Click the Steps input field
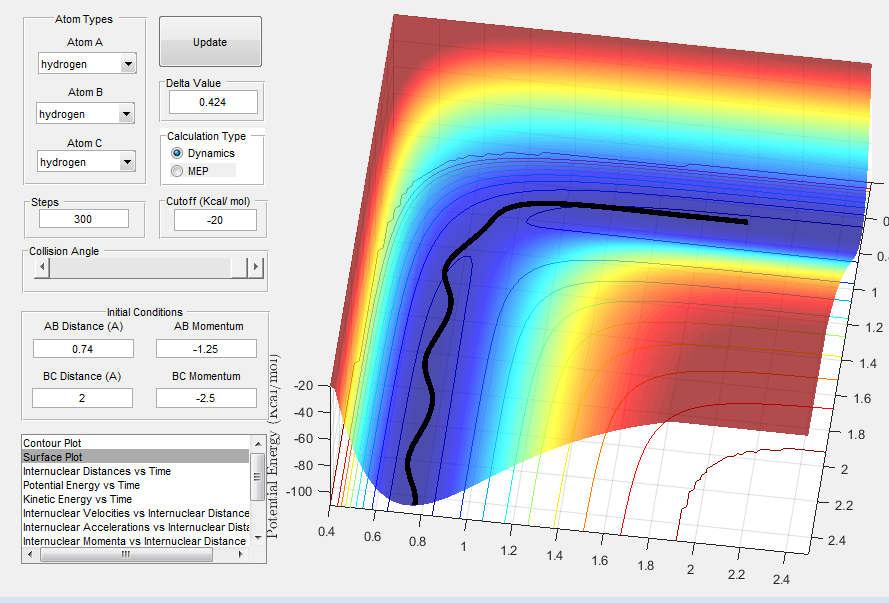Viewport: 889px width, 603px height. coord(84,219)
